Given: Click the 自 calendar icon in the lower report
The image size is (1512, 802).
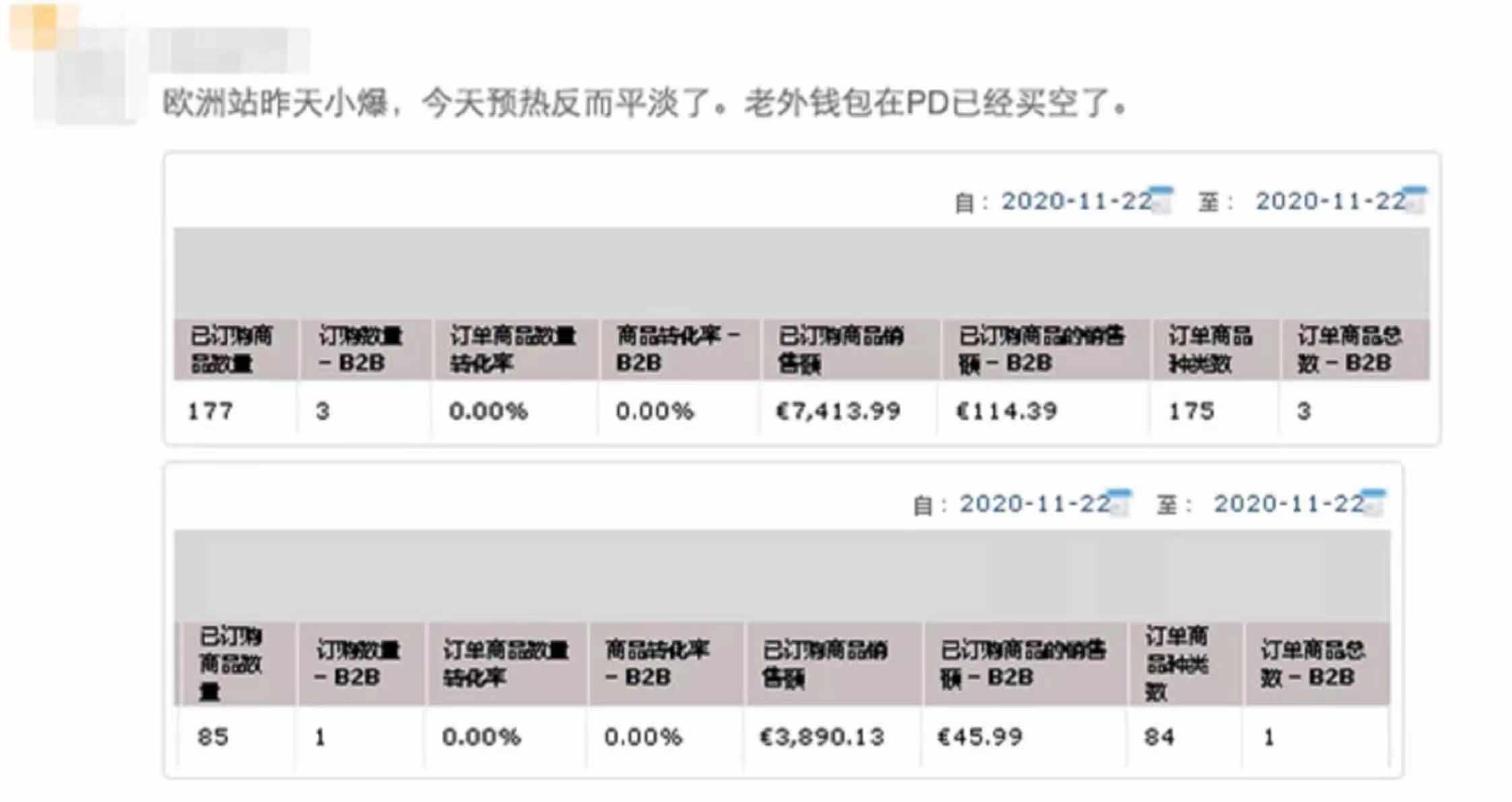Looking at the screenshot, I should tap(1121, 504).
